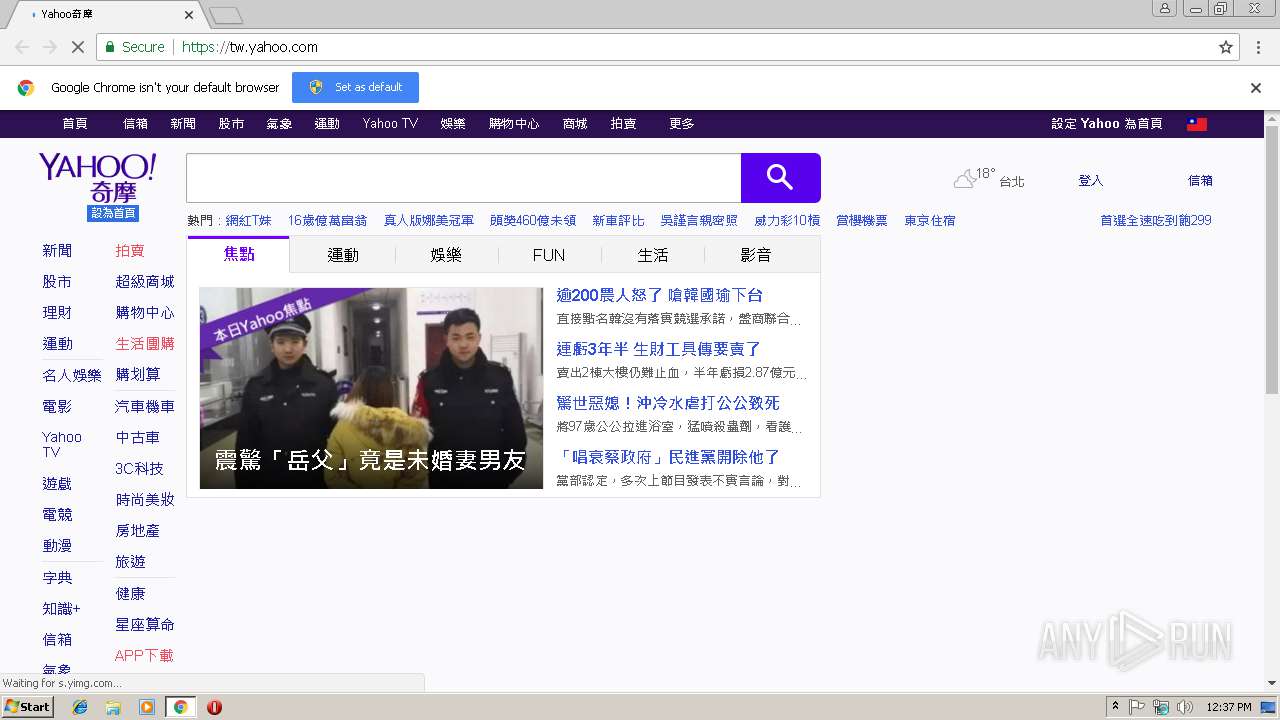
Task: Open Internet Explorer from the taskbar
Action: click(x=80, y=707)
